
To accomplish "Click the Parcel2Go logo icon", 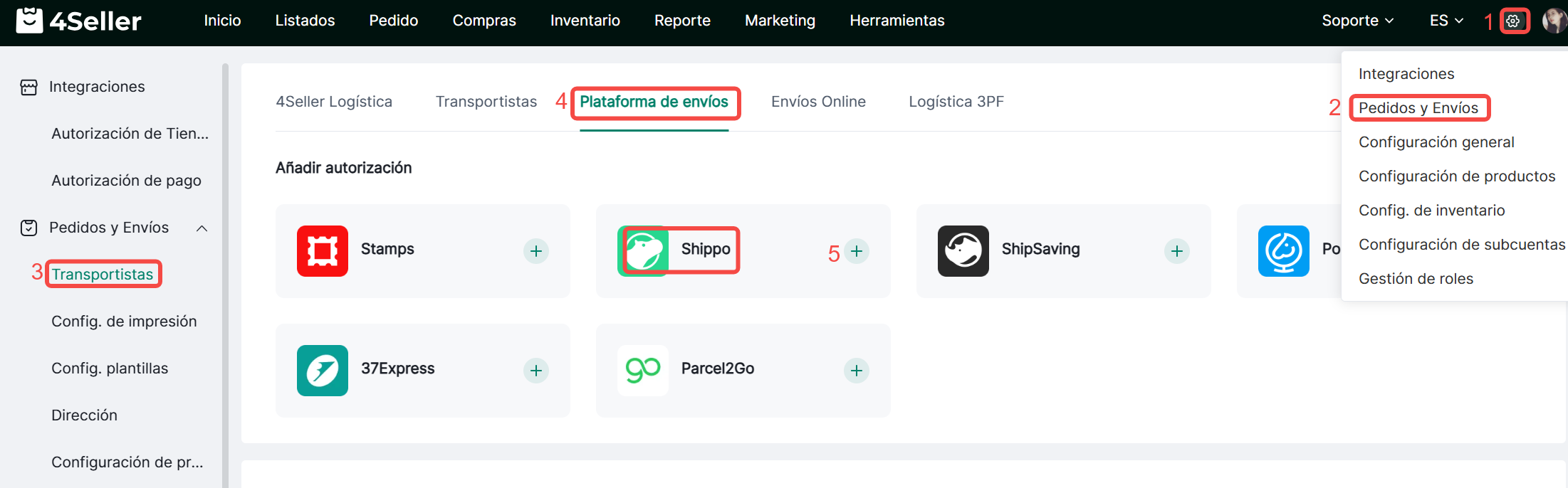I will pyautogui.click(x=642, y=371).
